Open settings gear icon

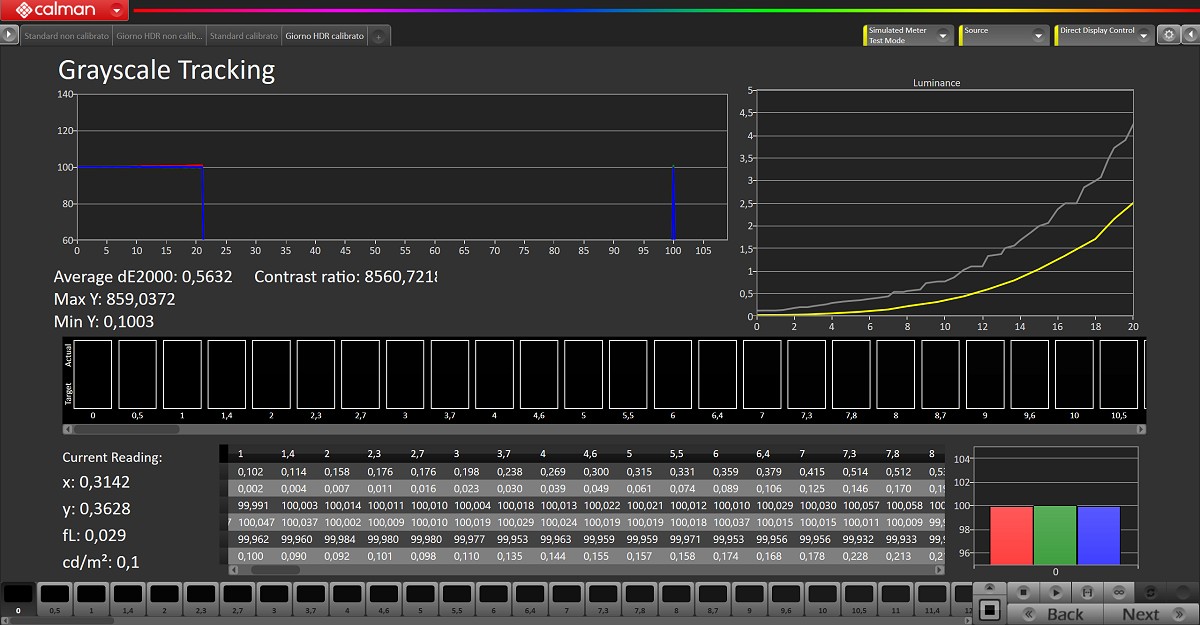pos(1169,35)
